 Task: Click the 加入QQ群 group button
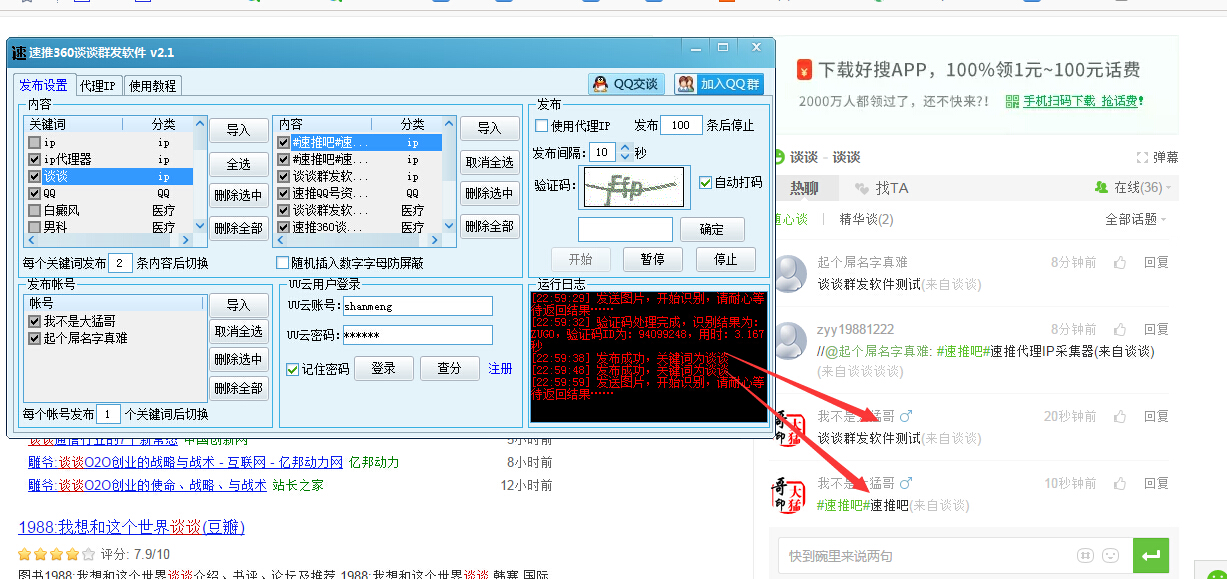tap(718, 84)
